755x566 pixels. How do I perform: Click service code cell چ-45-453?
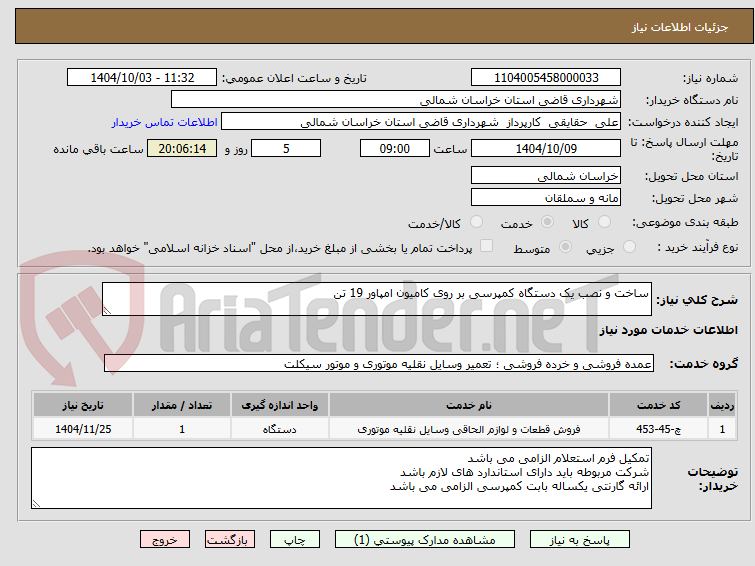tap(658, 429)
